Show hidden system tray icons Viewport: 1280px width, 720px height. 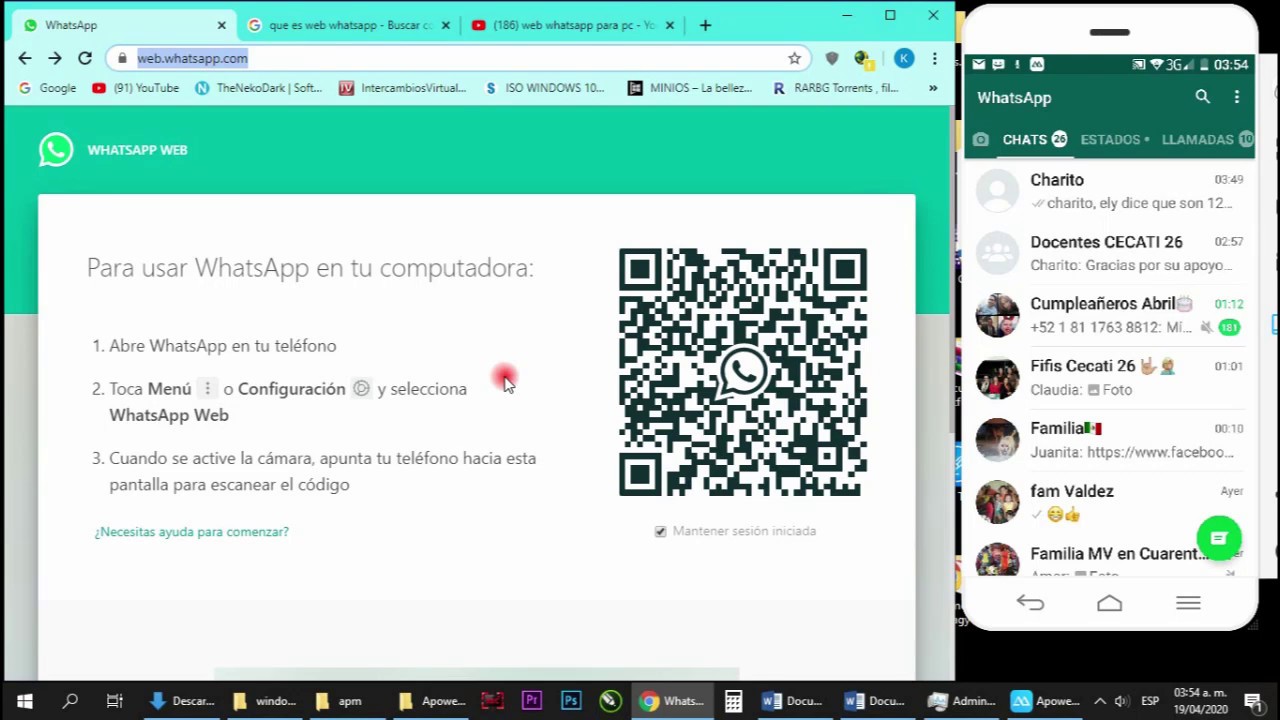1100,701
